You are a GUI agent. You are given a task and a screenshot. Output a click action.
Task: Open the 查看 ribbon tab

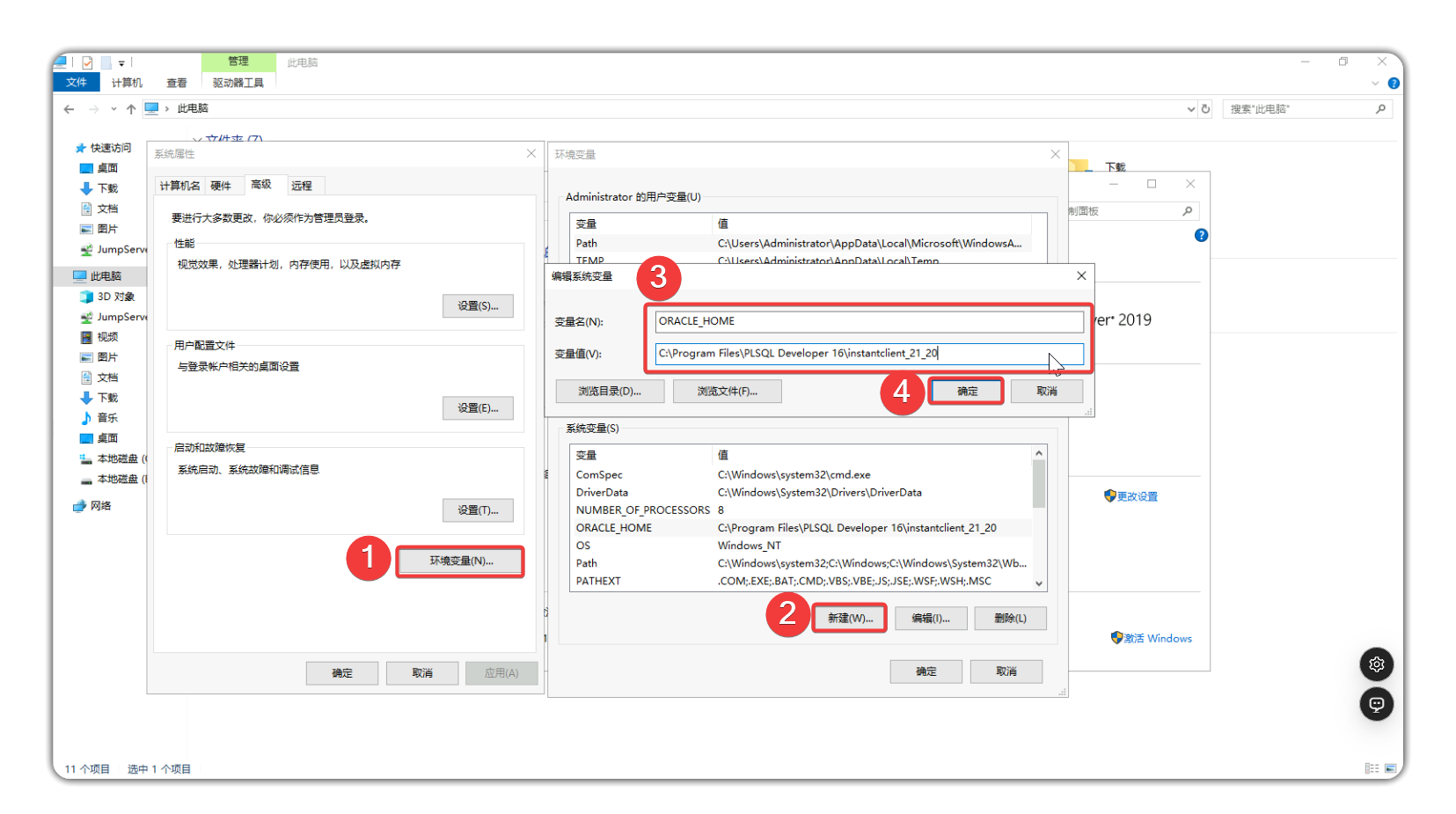pyautogui.click(x=177, y=83)
